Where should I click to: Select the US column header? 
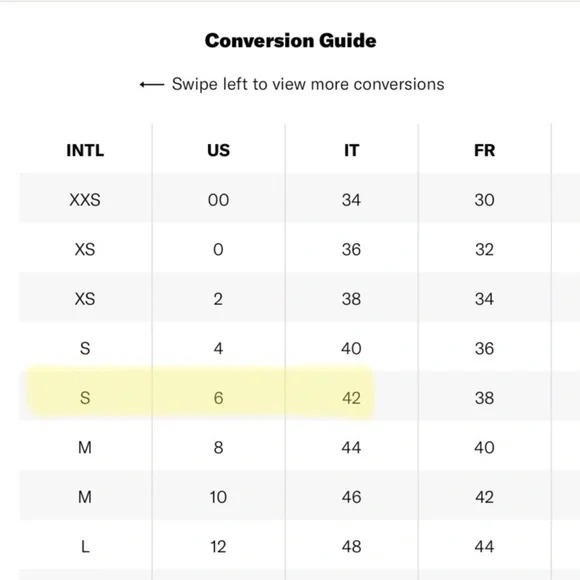[x=219, y=151]
